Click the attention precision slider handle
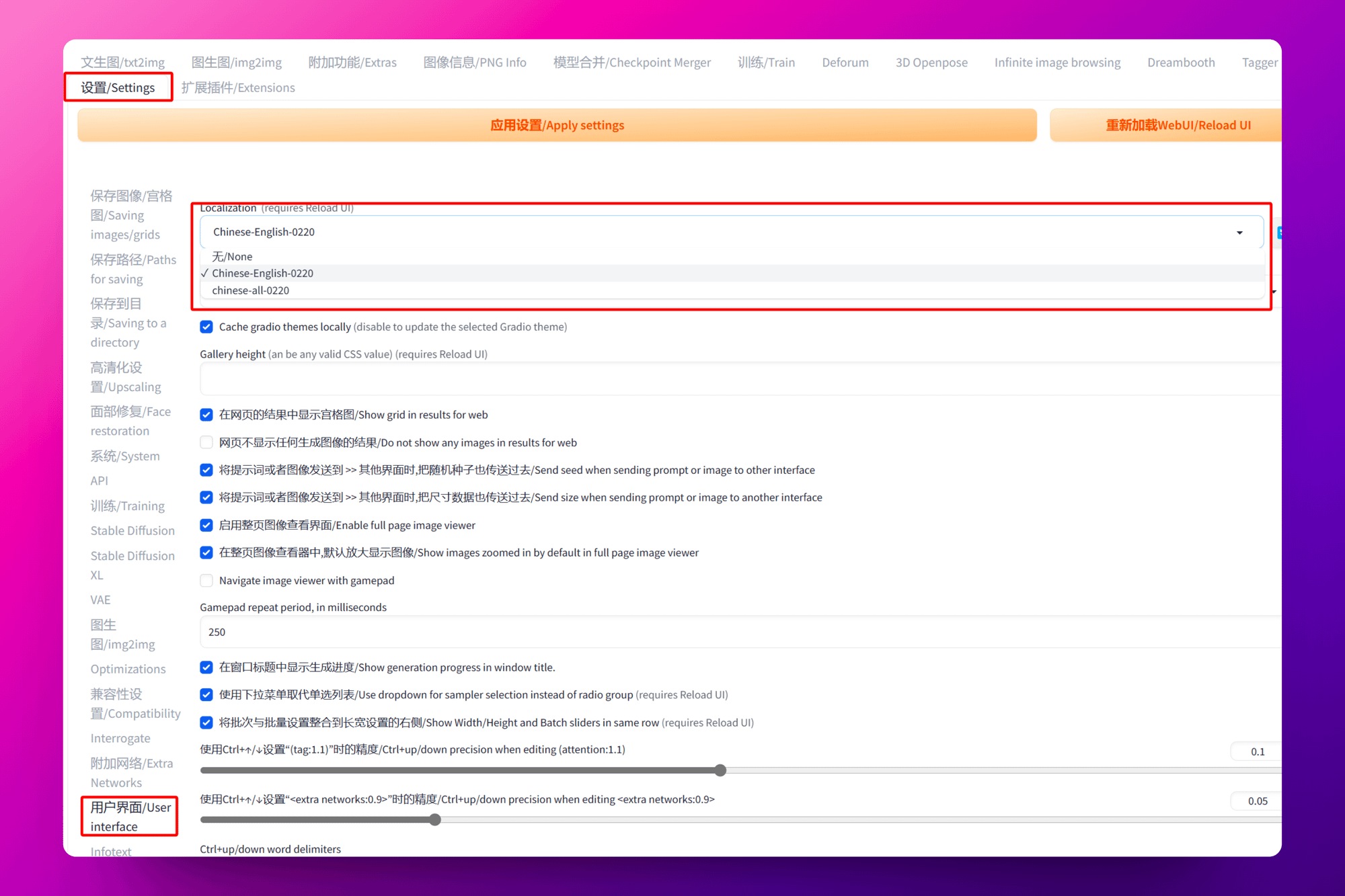1345x896 pixels. pyautogui.click(x=720, y=770)
